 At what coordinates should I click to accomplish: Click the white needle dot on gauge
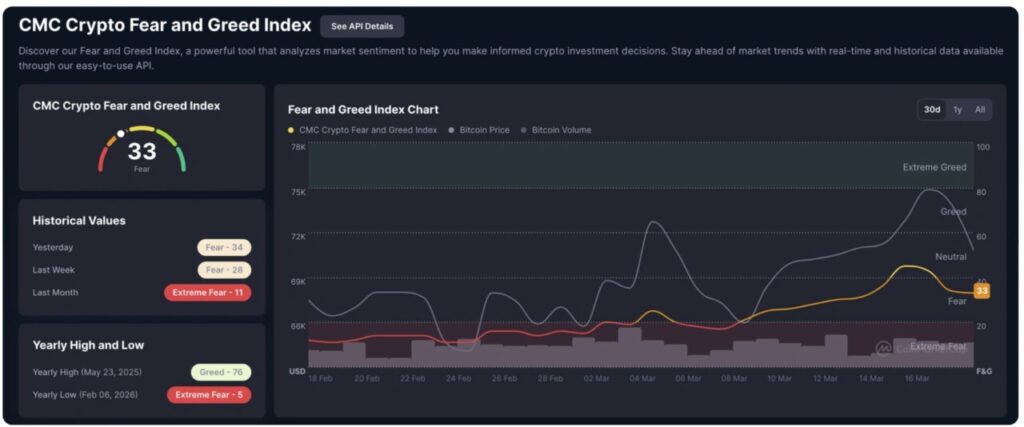pyautogui.click(x=121, y=133)
